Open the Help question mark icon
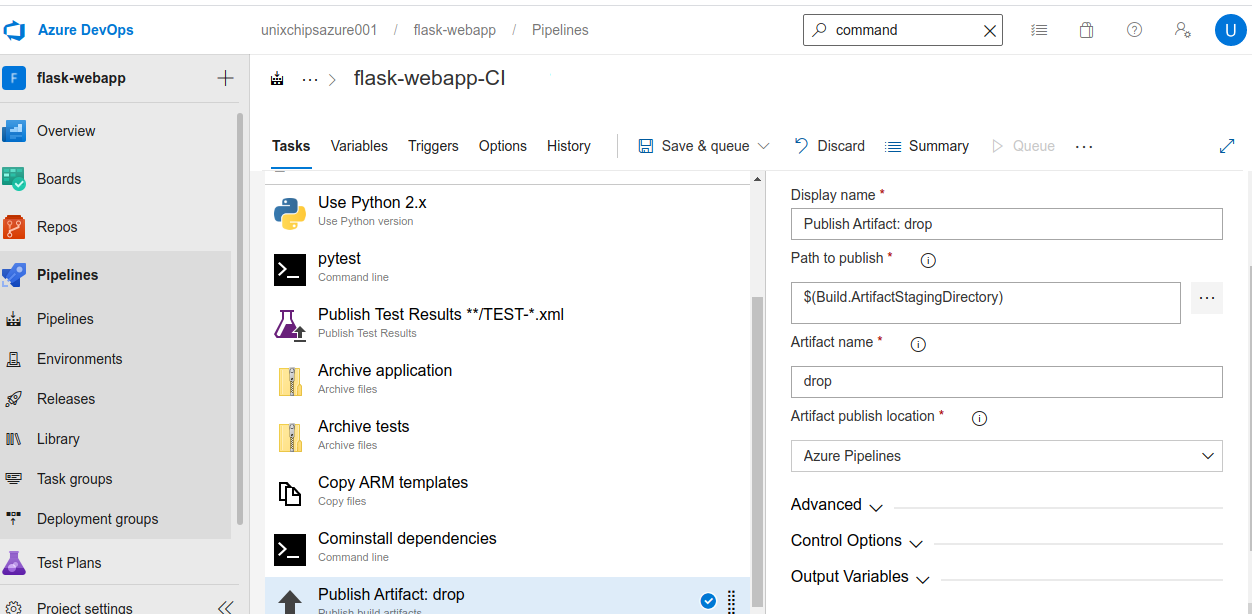The width and height of the screenshot is (1252, 614). pyautogui.click(x=1134, y=30)
